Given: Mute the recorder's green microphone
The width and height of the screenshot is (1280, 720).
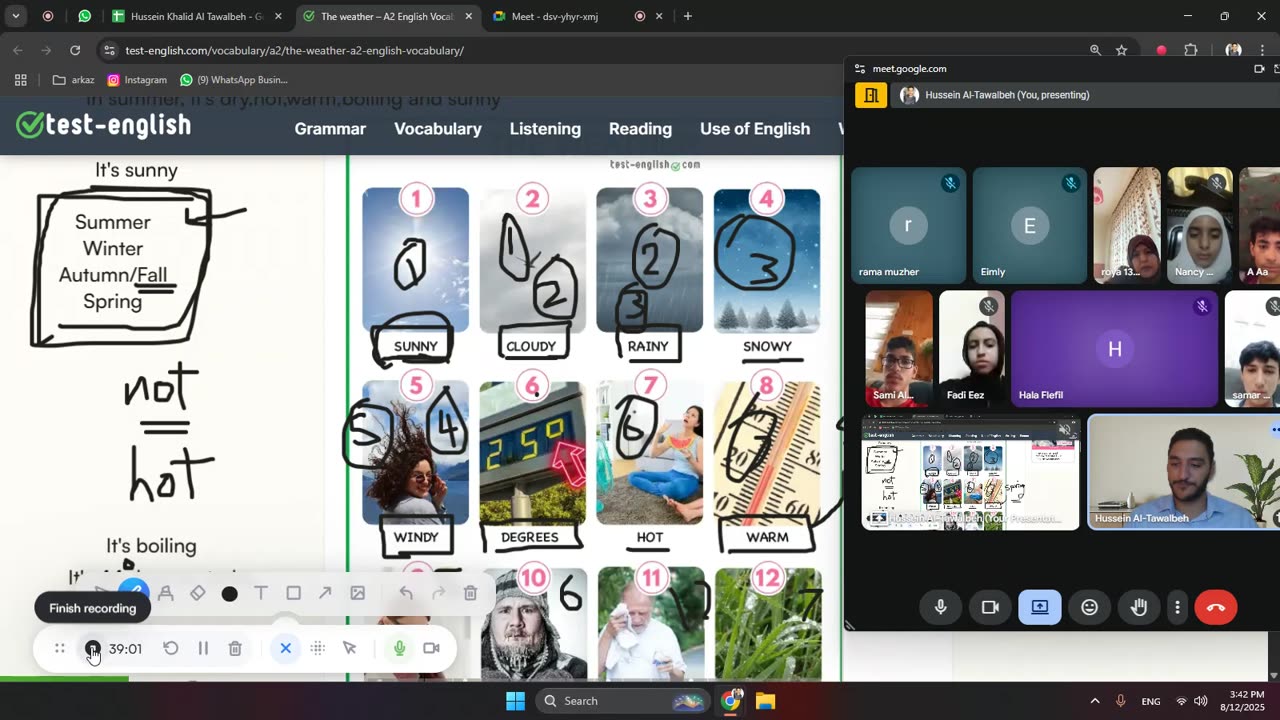Looking at the screenshot, I should coord(399,649).
